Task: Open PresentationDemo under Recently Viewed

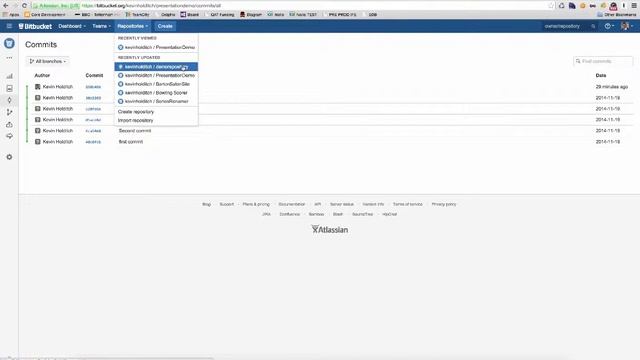Action: click(x=156, y=47)
